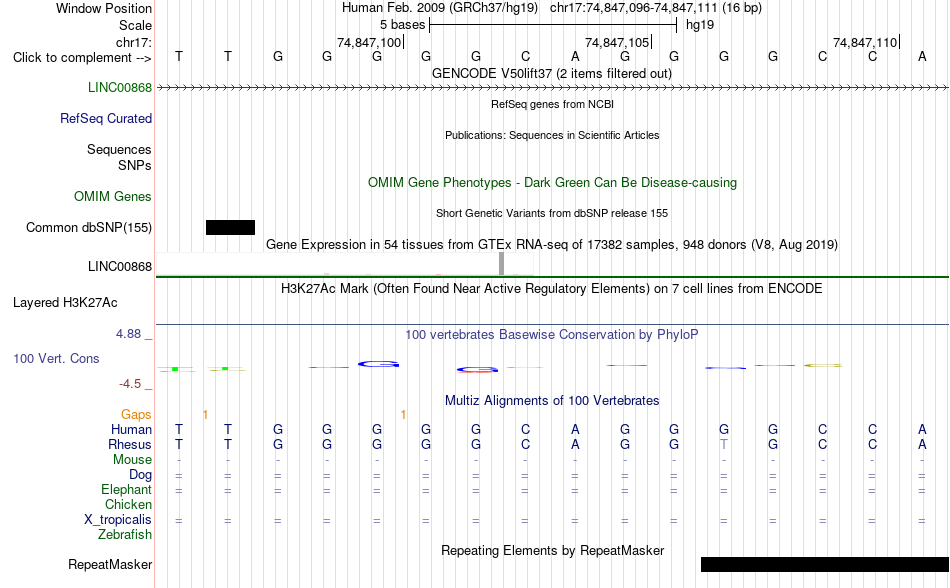Viewport: 950px width, 588px height.
Task: Click the 74,847,110 ruler position
Action: click(x=865, y=42)
